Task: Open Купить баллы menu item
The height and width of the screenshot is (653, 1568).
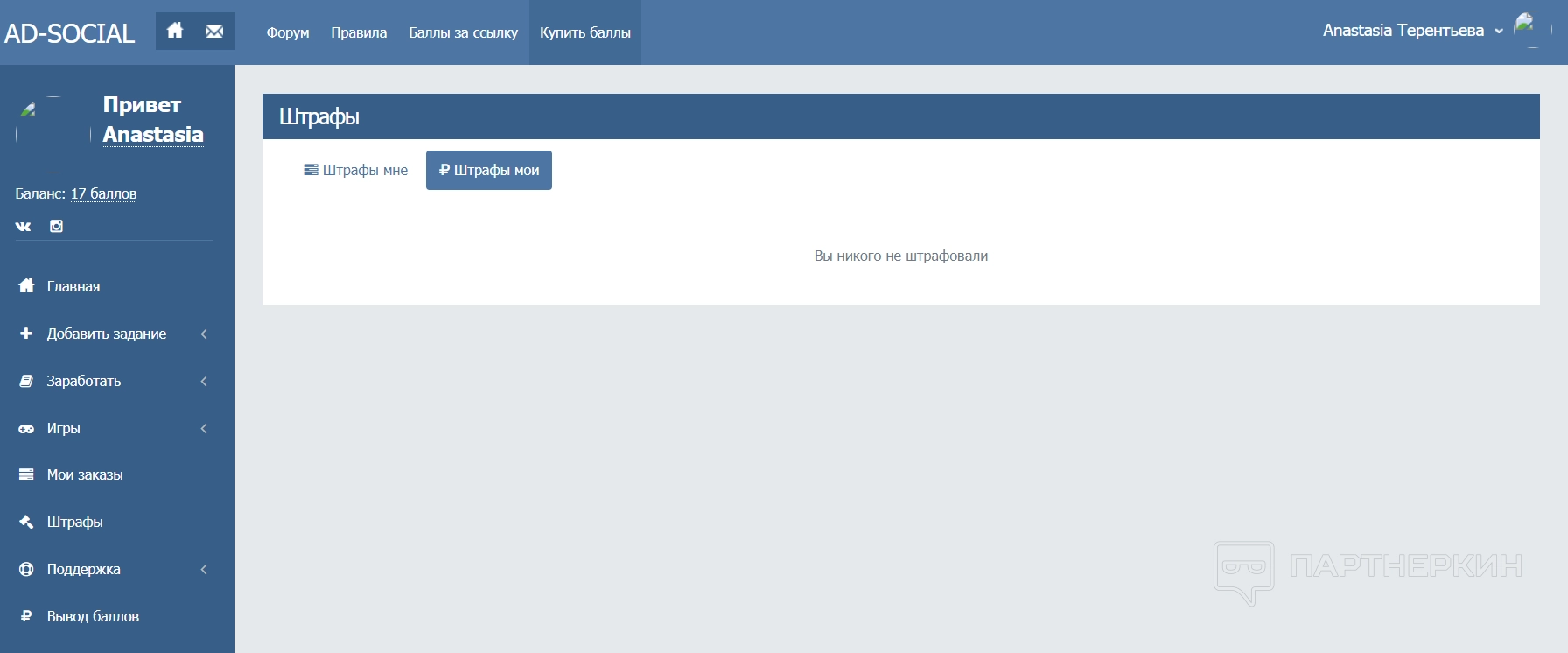Action: point(585,32)
